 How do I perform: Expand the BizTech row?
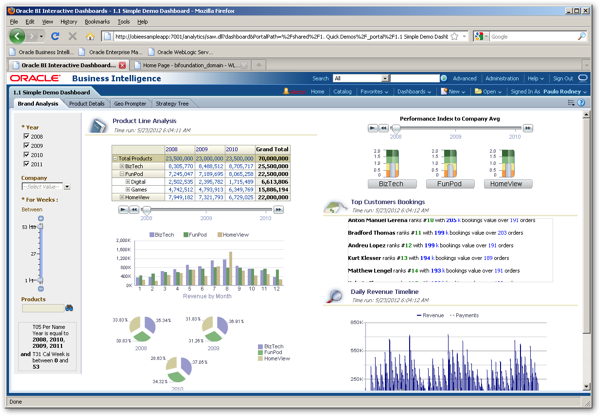(x=122, y=166)
